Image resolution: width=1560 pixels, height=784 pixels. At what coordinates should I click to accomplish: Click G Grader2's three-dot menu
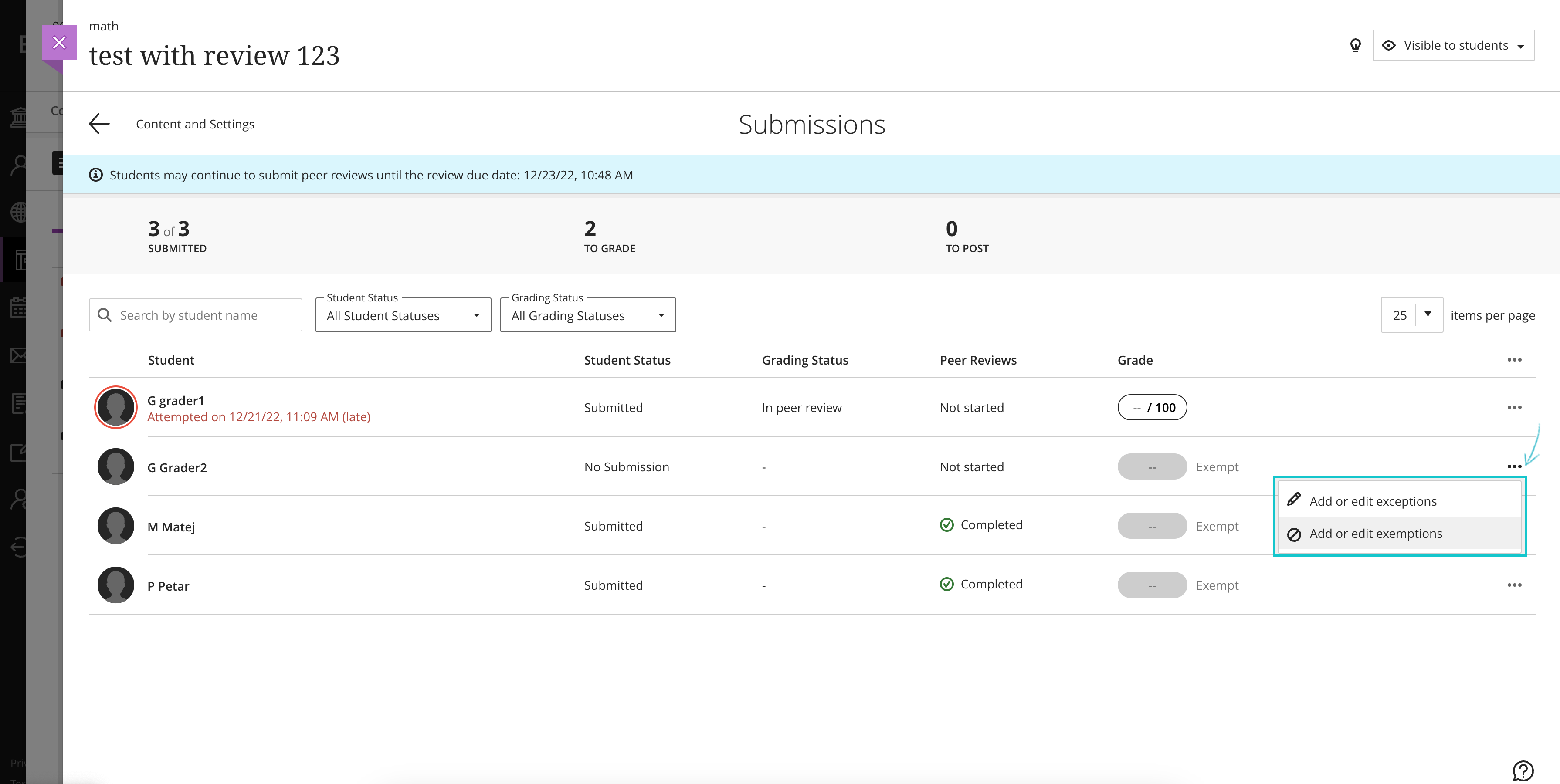[1514, 466]
